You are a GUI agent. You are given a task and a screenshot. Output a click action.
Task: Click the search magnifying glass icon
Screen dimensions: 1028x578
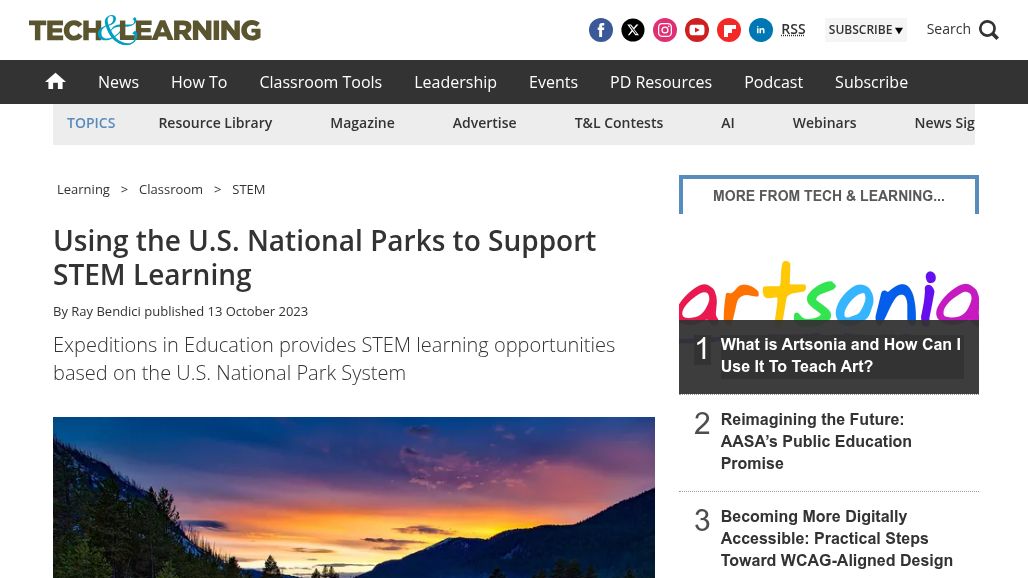tap(988, 30)
